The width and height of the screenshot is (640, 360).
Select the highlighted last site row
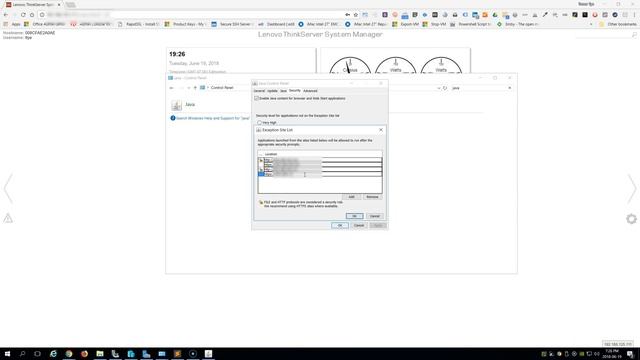(320, 174)
